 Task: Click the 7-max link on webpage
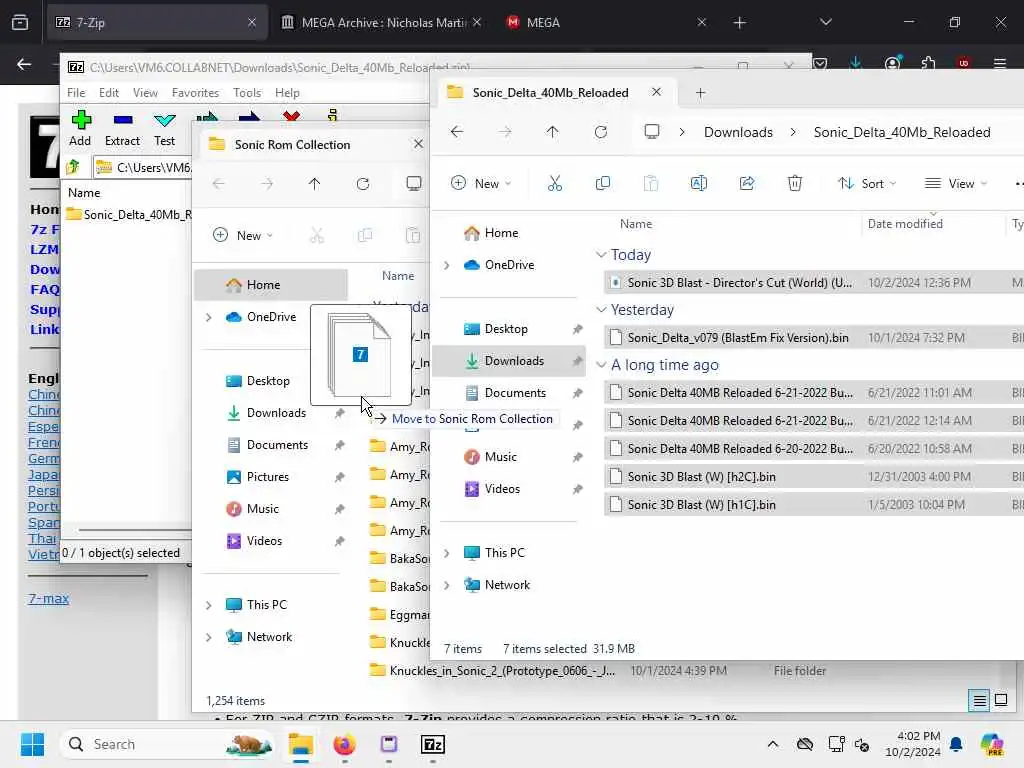tap(48, 598)
